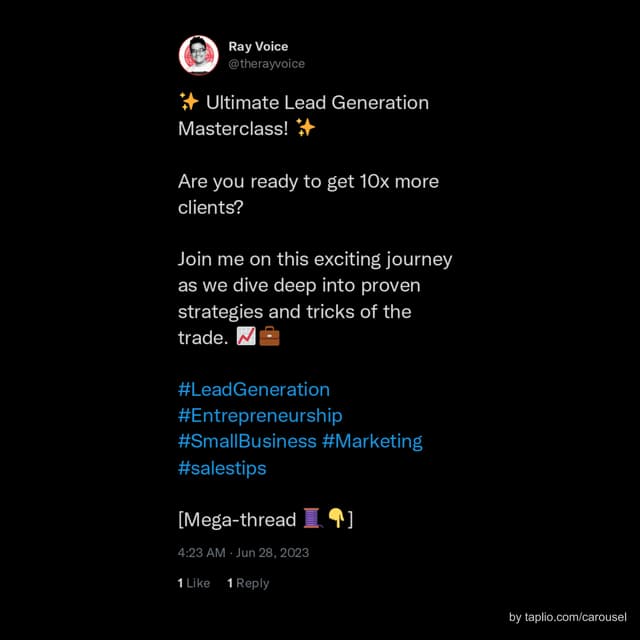This screenshot has width=640, height=640.
Task: Open the #LeadGeneration hashtag
Action: tap(253, 389)
